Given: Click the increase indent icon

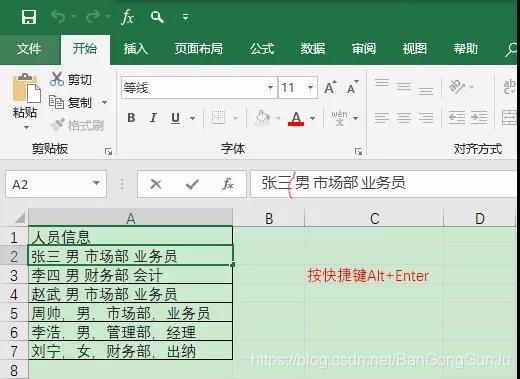Looking at the screenshot, I should tap(479, 118).
